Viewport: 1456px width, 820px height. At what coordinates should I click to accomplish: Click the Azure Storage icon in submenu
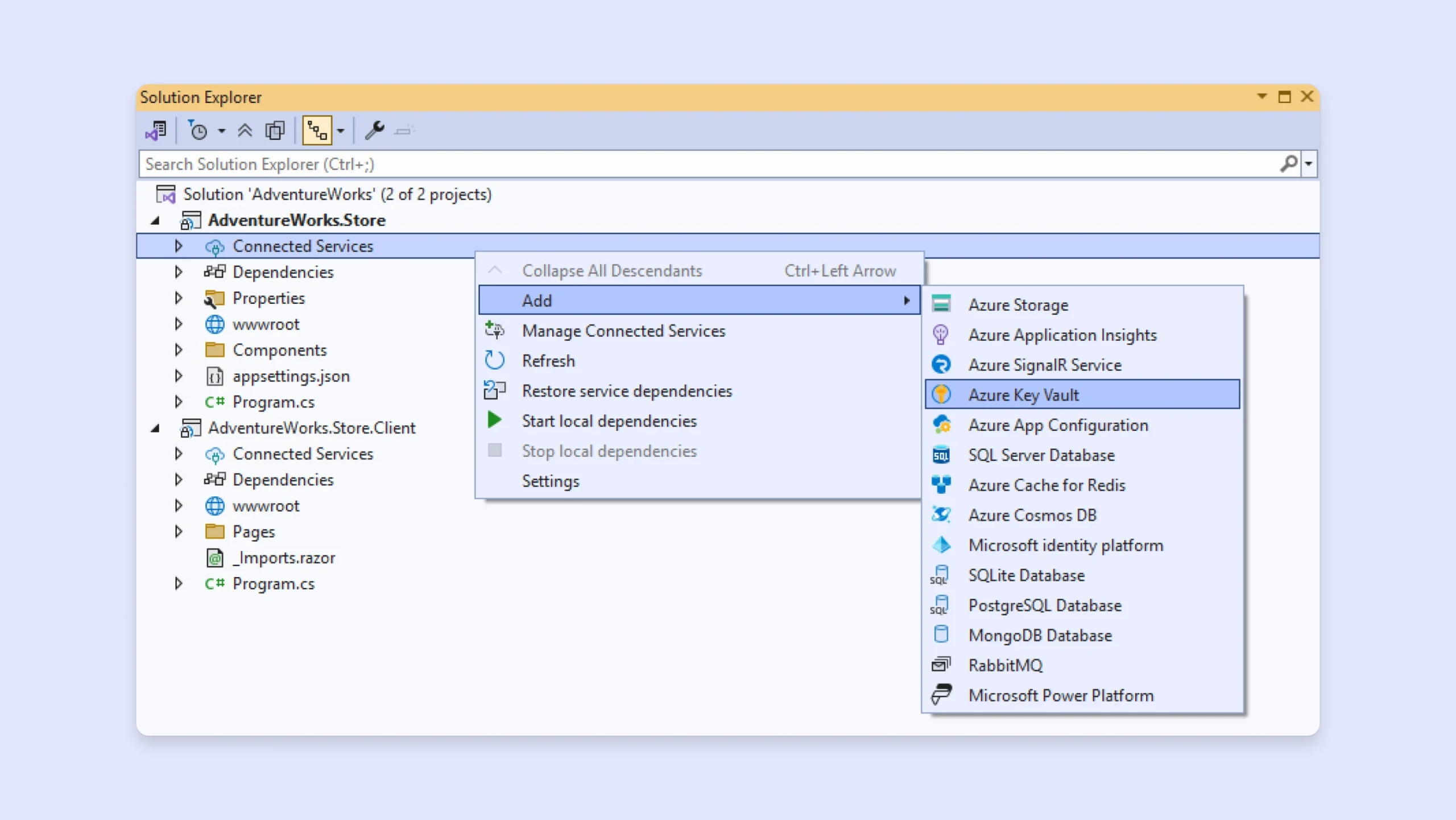941,304
